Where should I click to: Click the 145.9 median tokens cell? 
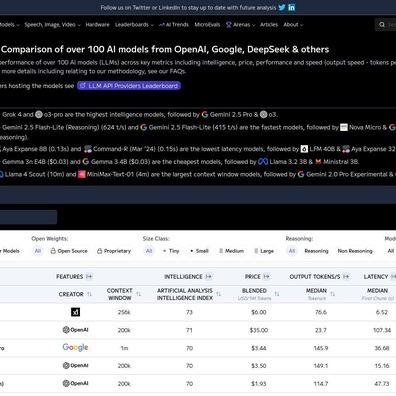[x=321, y=348]
